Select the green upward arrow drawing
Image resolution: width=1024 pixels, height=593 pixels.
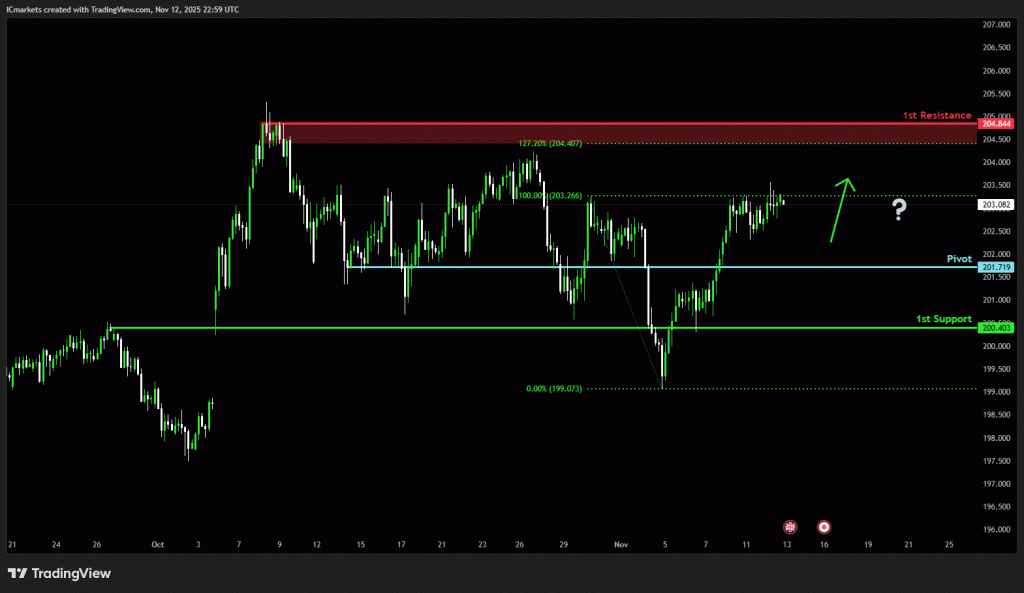(x=840, y=209)
